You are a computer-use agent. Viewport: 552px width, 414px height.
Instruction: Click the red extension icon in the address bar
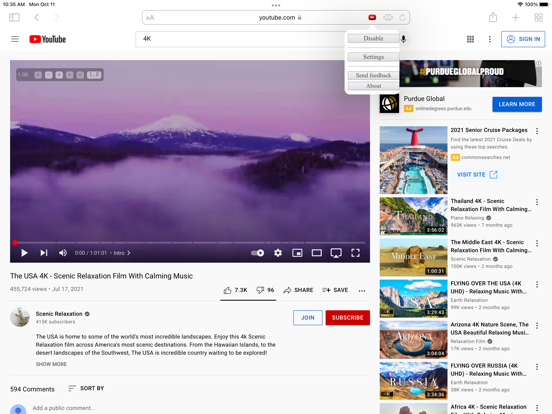(372, 17)
